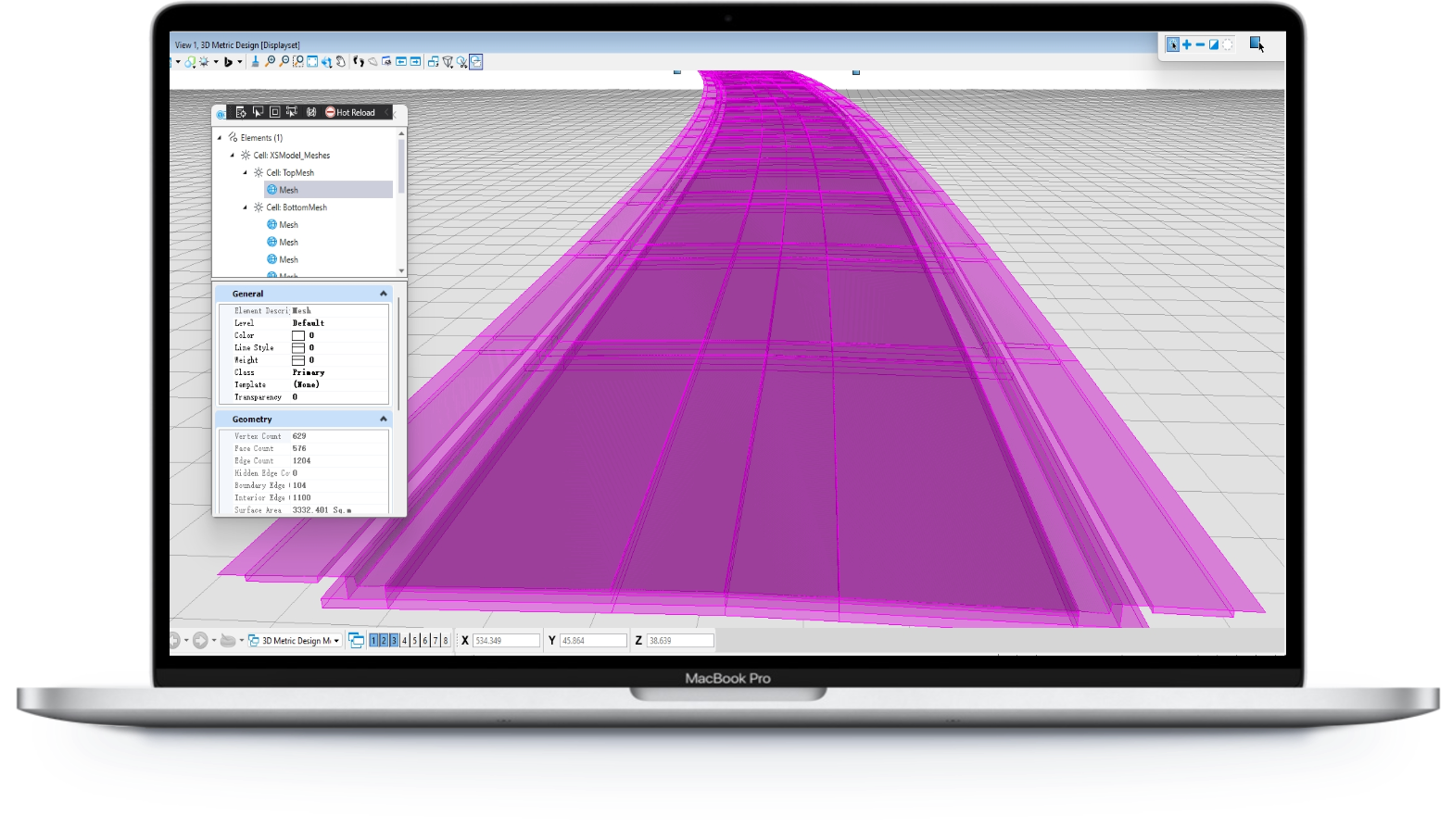The width and height of the screenshot is (1452, 840).
Task: Select the Walk footprints tool
Action: point(359,62)
